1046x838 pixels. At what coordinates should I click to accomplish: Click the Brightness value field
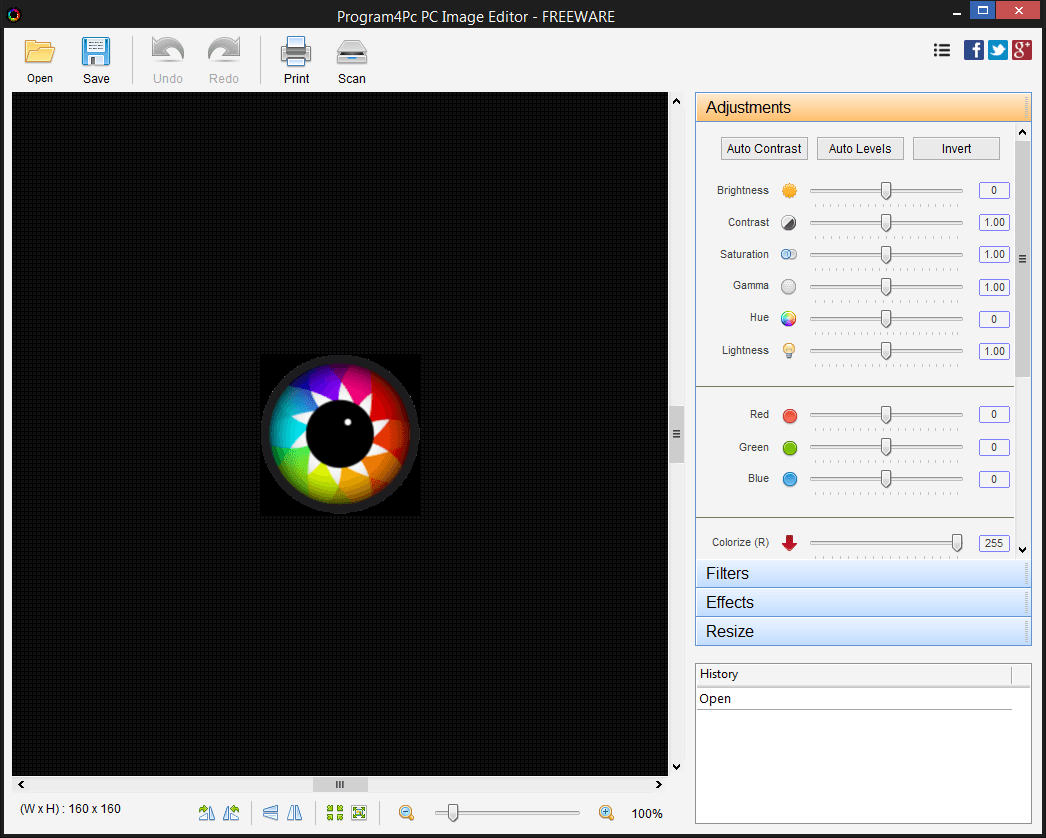pyautogui.click(x=994, y=191)
